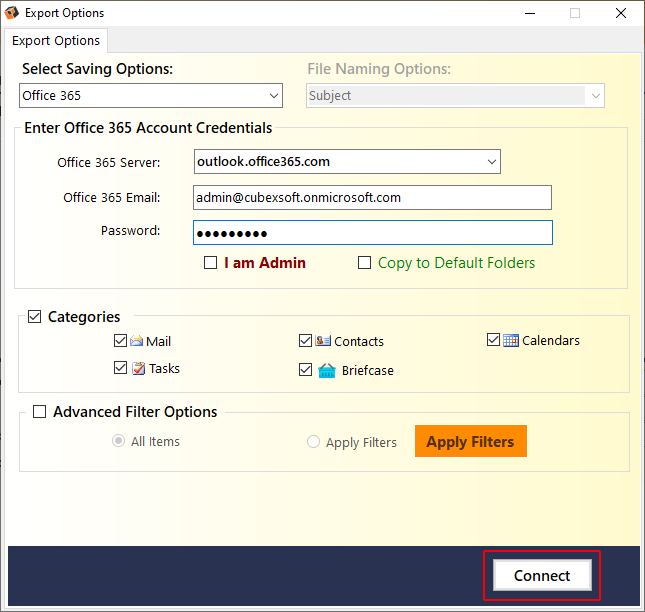Image resolution: width=645 pixels, height=612 pixels.
Task: Uncheck the Briefcase category checkbox
Action: pos(306,370)
